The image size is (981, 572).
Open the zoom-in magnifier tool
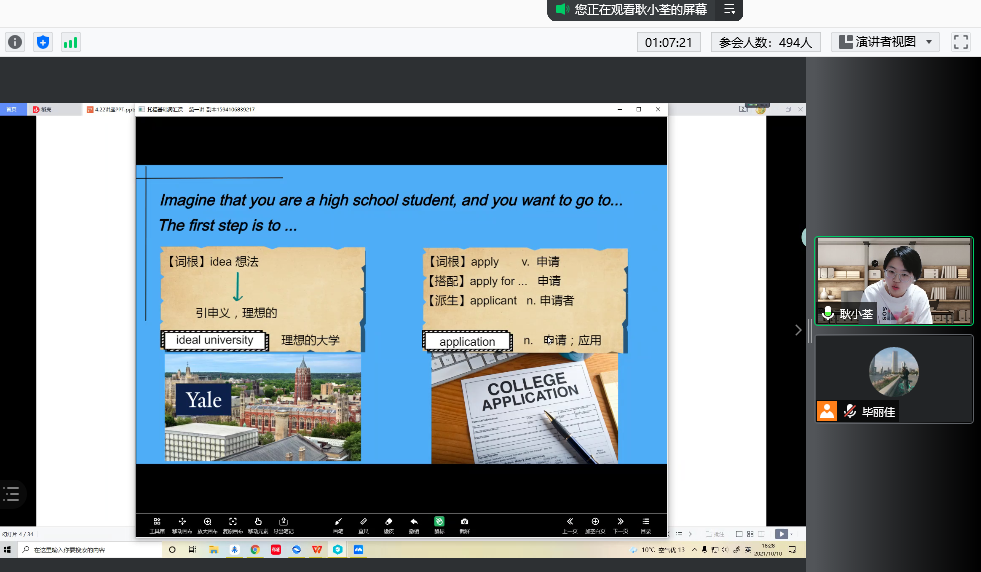tap(207, 524)
